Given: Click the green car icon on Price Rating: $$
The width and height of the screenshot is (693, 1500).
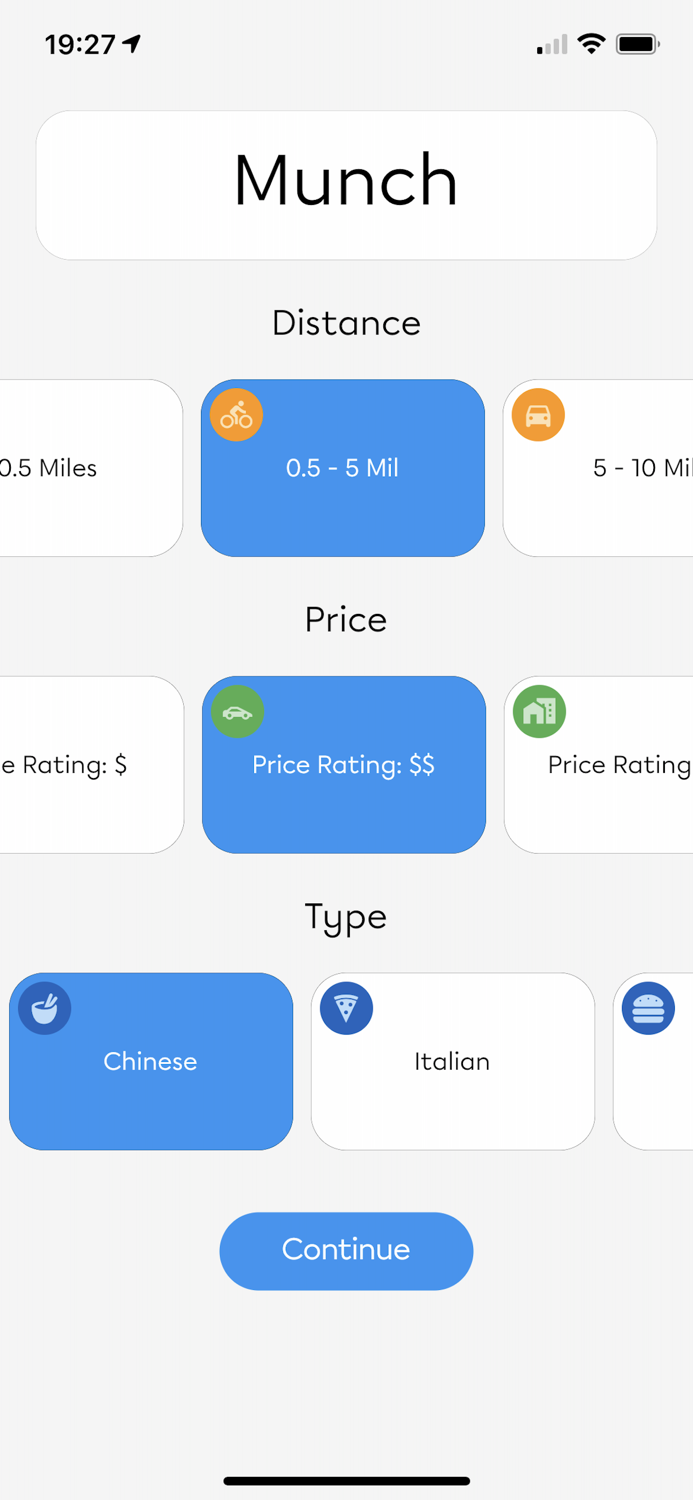Looking at the screenshot, I should point(237,712).
